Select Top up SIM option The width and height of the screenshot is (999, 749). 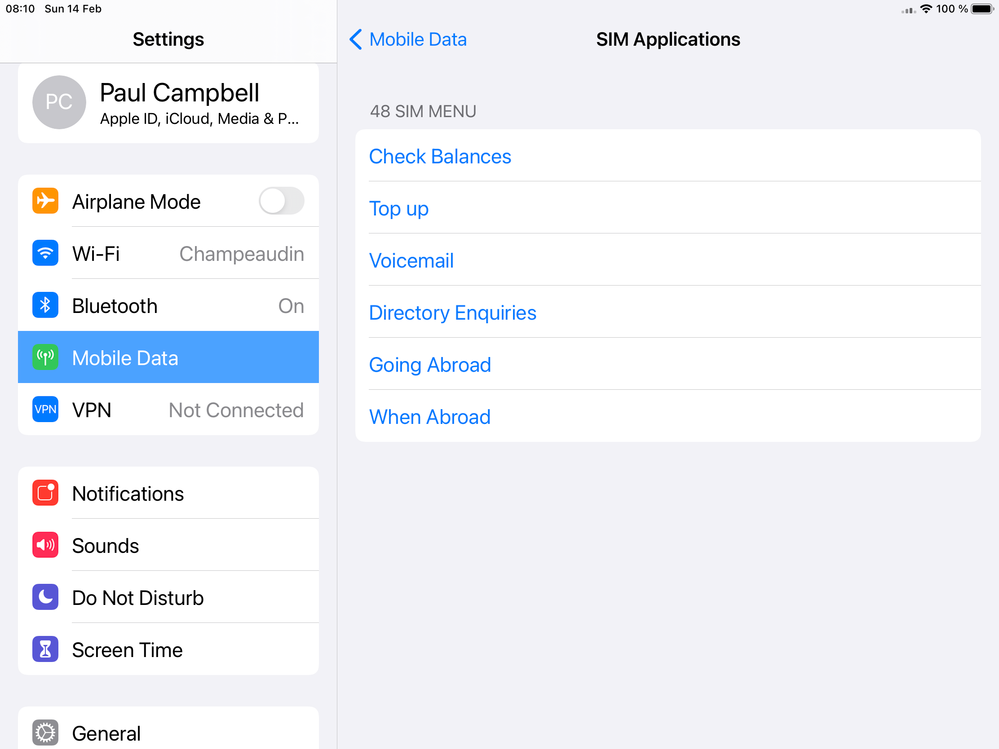[x=399, y=208]
